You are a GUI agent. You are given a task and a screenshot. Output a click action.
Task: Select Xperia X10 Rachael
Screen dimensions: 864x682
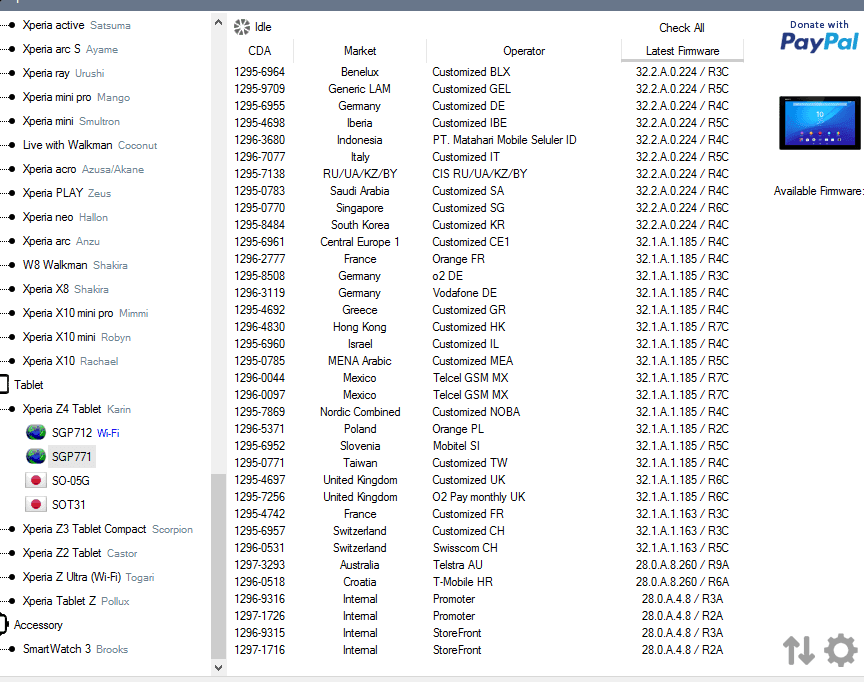pos(71,361)
